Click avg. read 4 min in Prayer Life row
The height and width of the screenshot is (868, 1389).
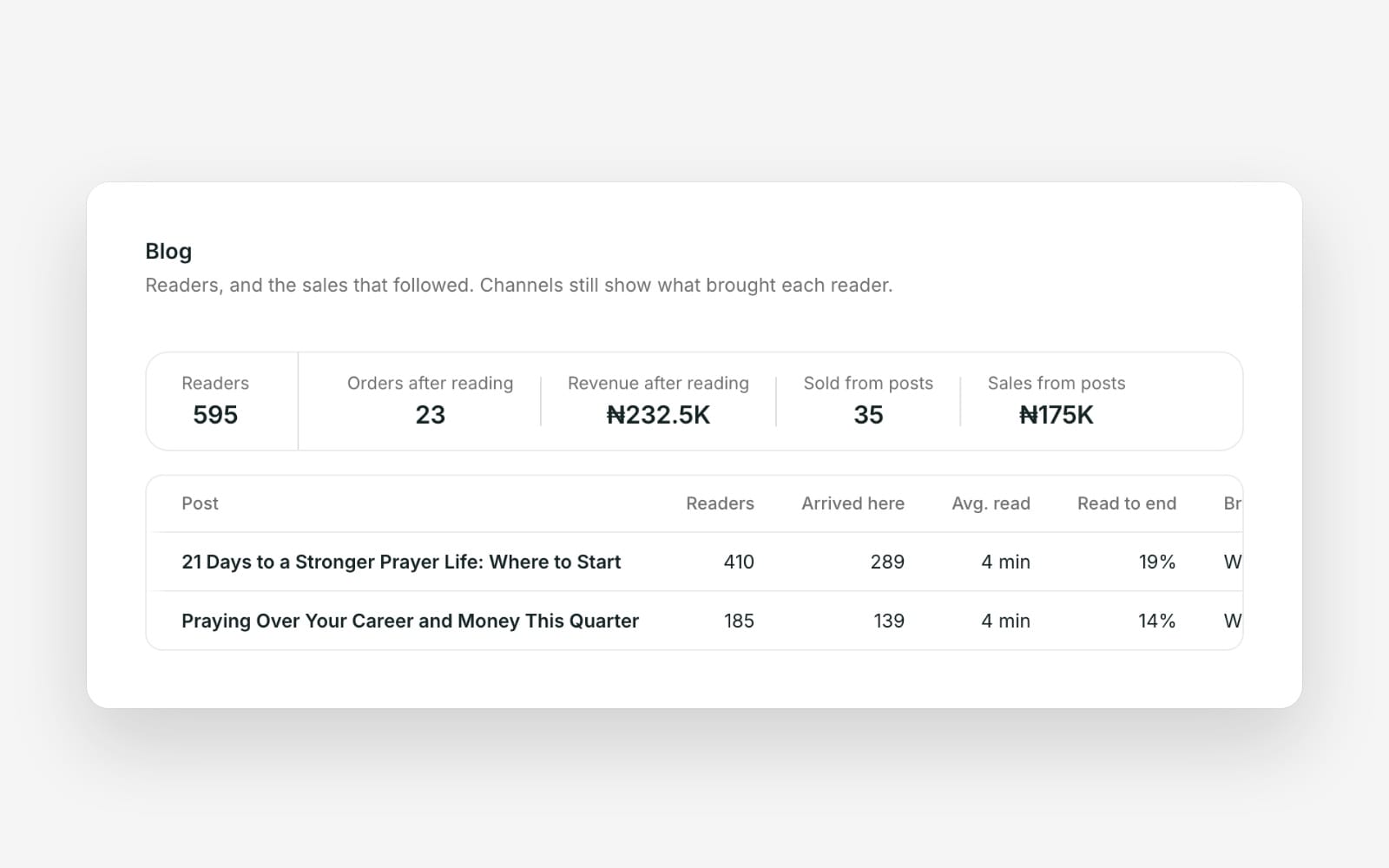(x=1005, y=562)
